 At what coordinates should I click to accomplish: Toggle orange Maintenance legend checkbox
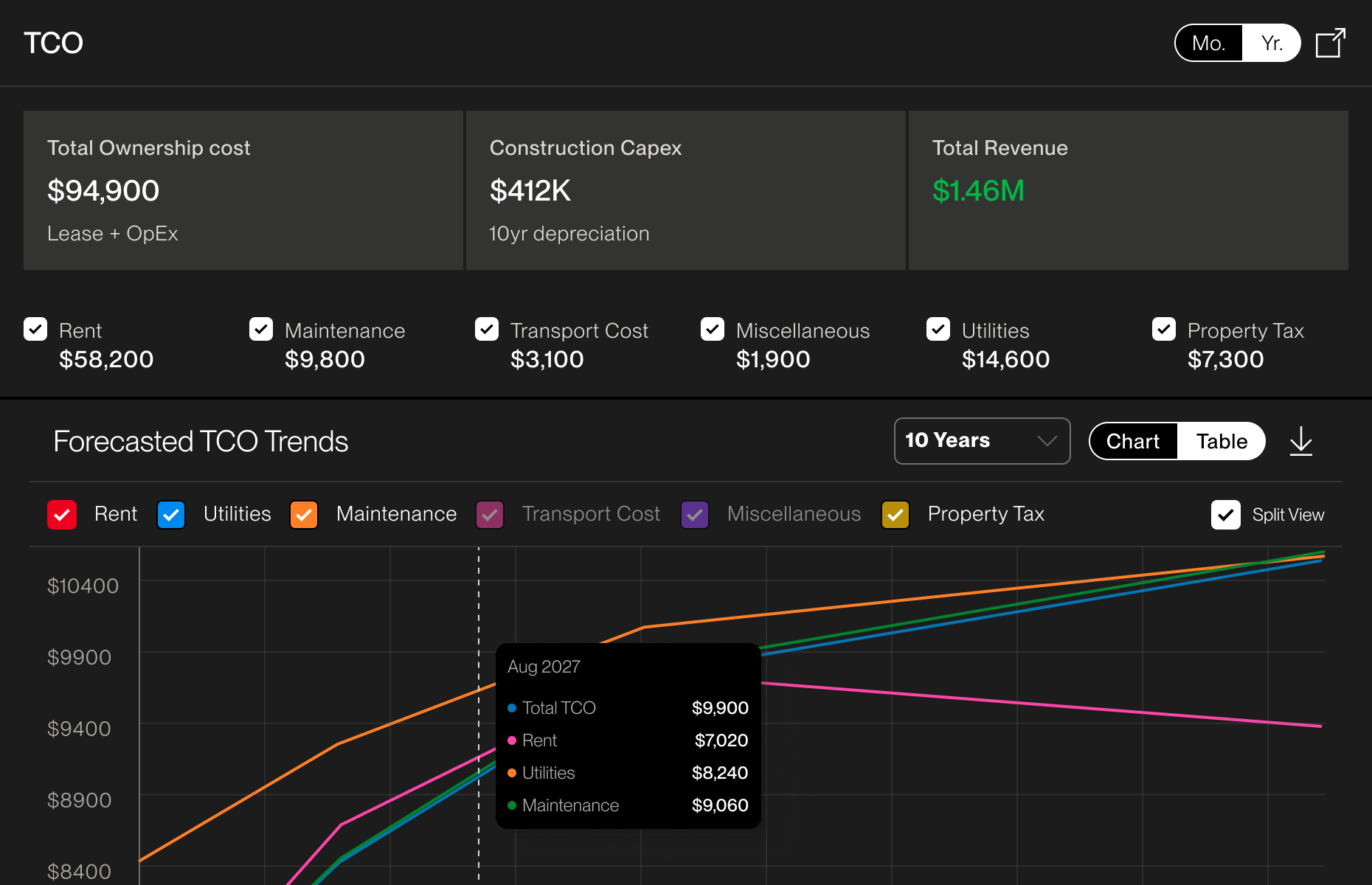coord(304,515)
